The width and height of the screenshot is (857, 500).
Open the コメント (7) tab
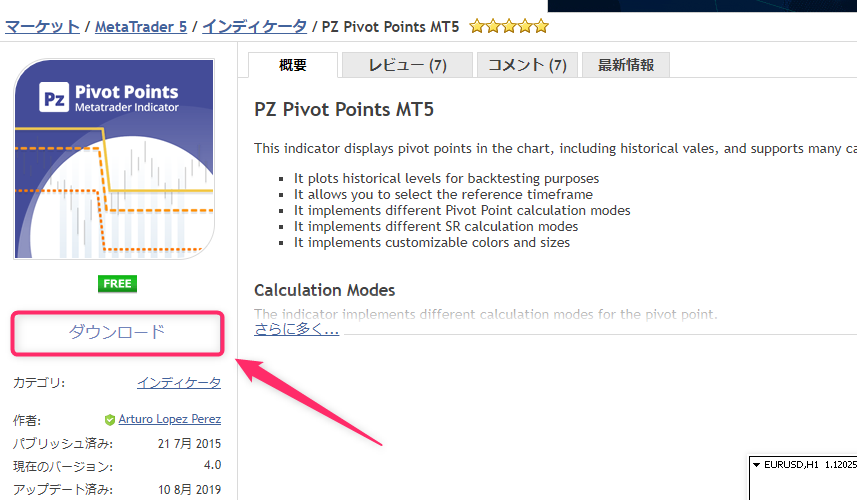[527, 65]
